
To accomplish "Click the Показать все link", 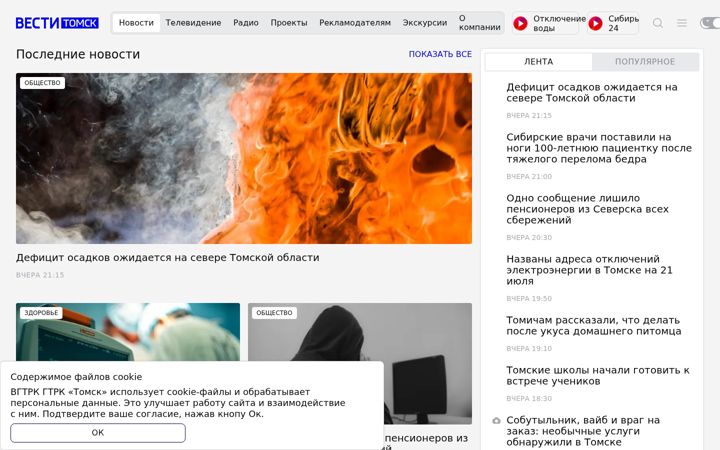I will (x=440, y=54).
